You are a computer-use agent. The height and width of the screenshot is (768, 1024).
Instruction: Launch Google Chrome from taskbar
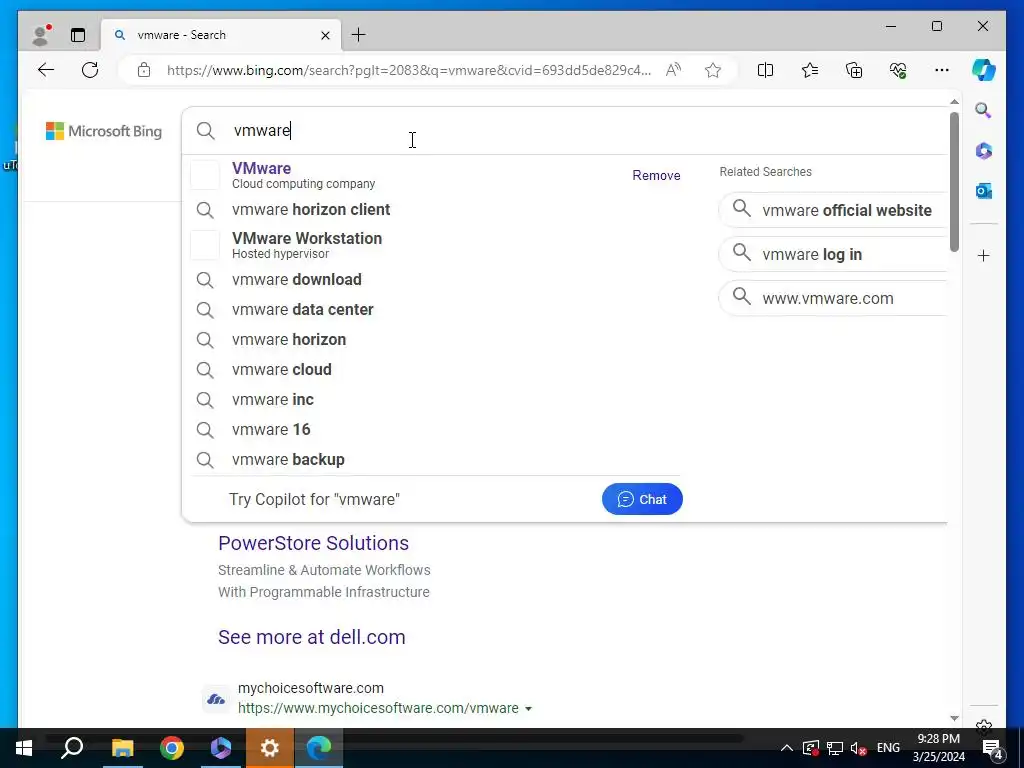[172, 748]
